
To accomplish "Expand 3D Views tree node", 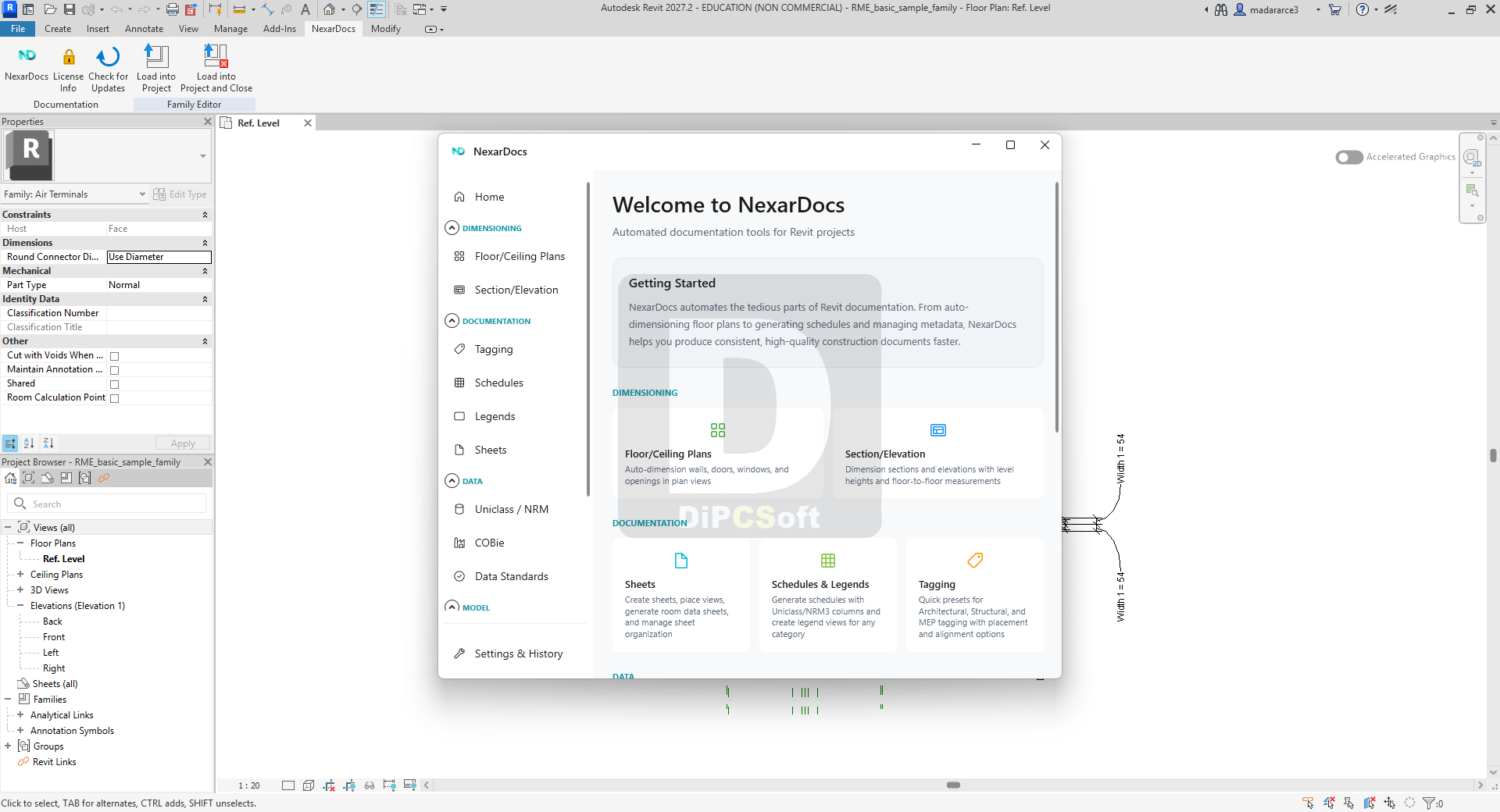I will point(20,589).
